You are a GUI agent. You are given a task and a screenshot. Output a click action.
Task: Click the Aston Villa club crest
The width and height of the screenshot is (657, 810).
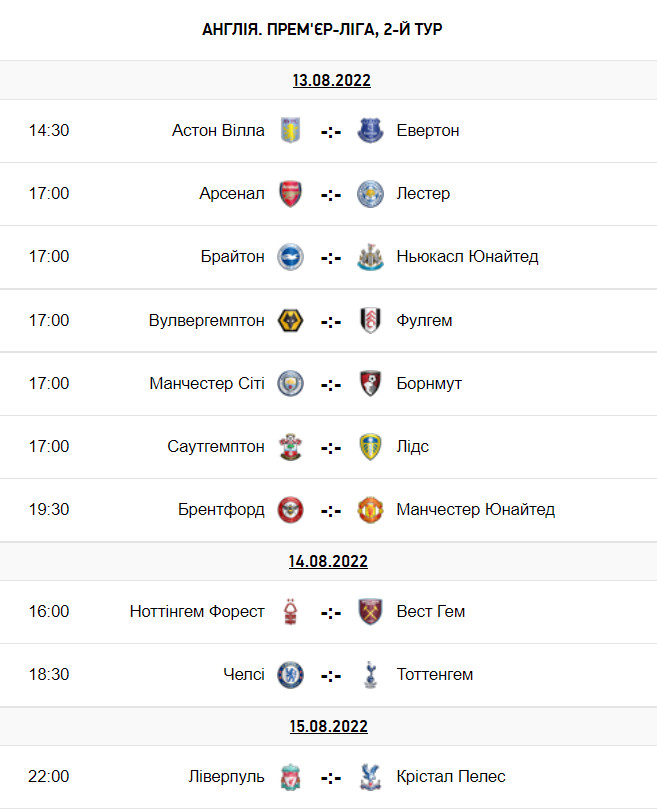pos(290,131)
